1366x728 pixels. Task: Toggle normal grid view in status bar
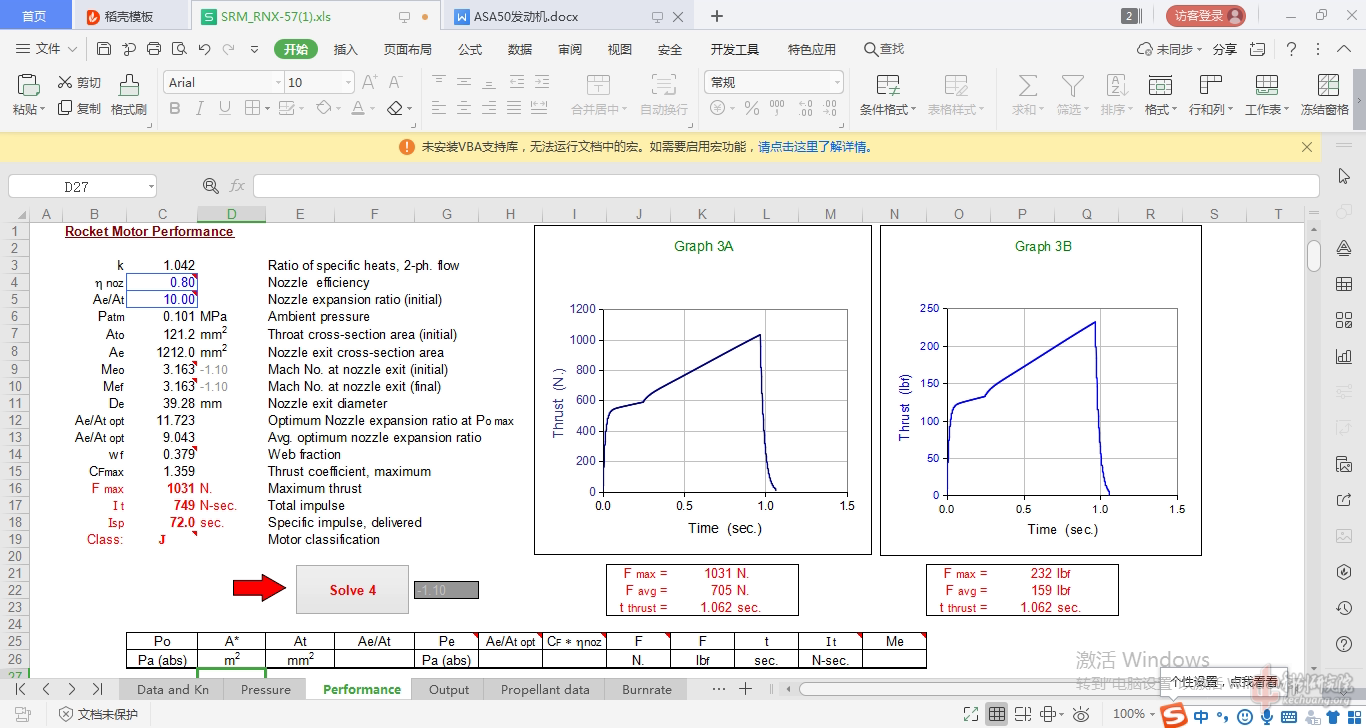[x=997, y=714]
